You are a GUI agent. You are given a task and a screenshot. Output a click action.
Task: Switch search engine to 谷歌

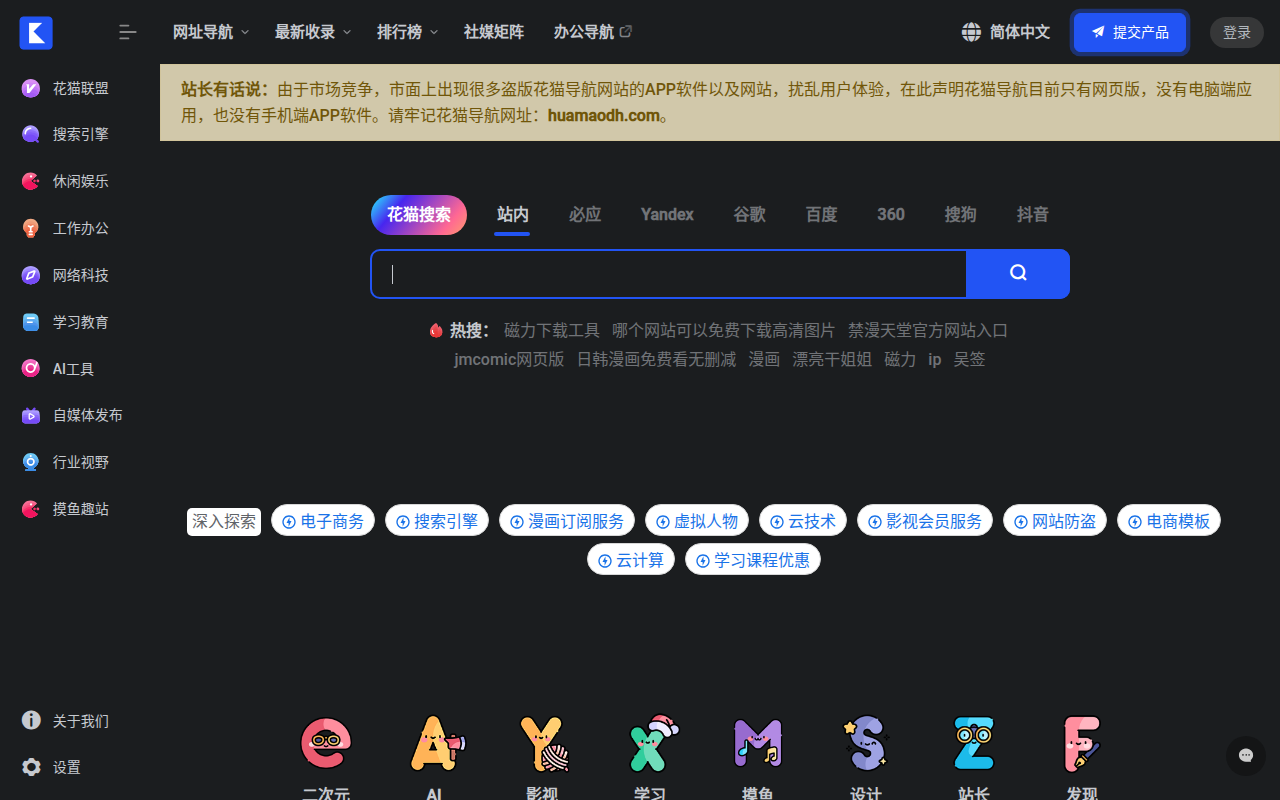748,214
